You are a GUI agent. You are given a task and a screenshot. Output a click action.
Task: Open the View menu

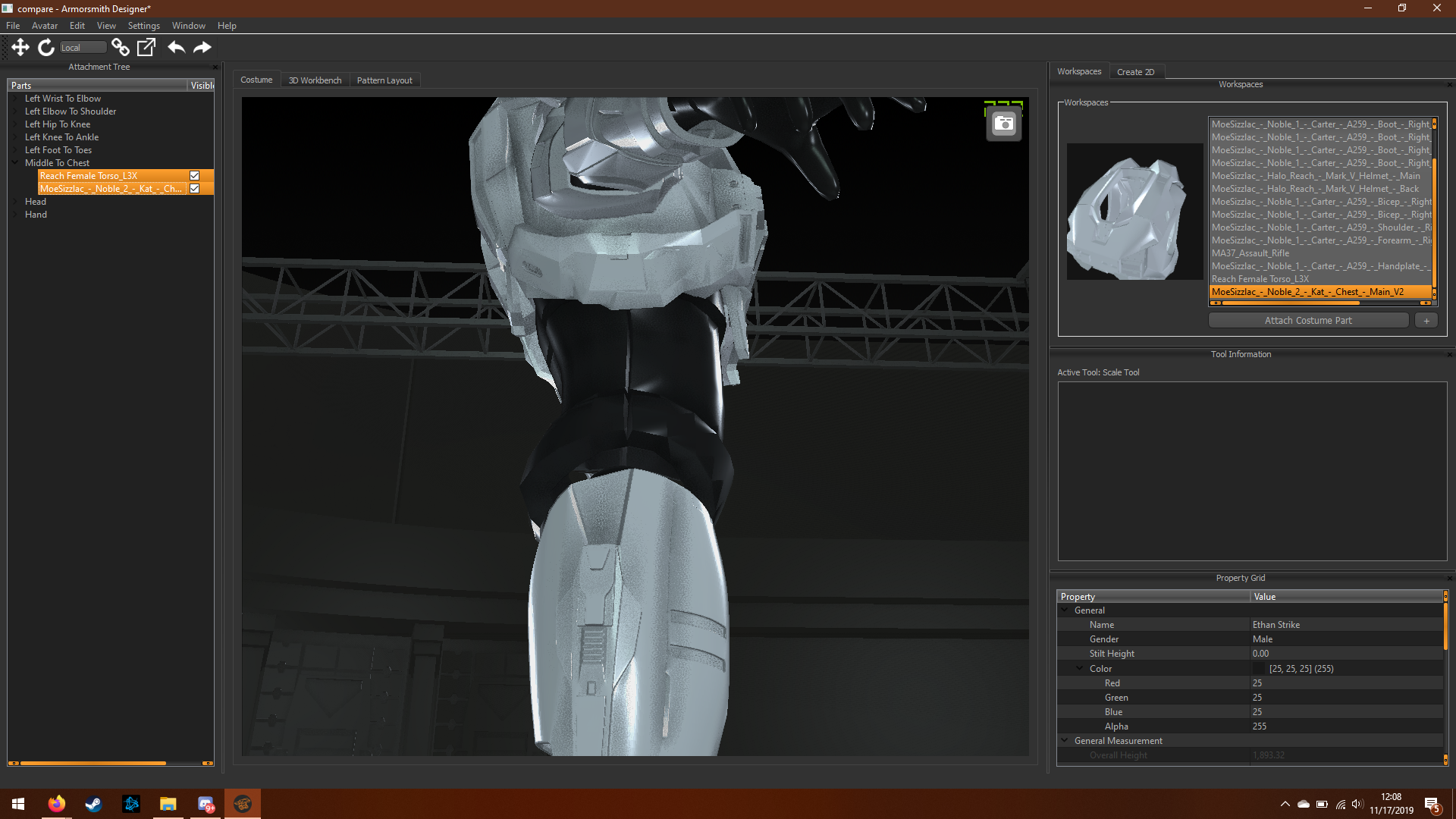[x=106, y=26]
